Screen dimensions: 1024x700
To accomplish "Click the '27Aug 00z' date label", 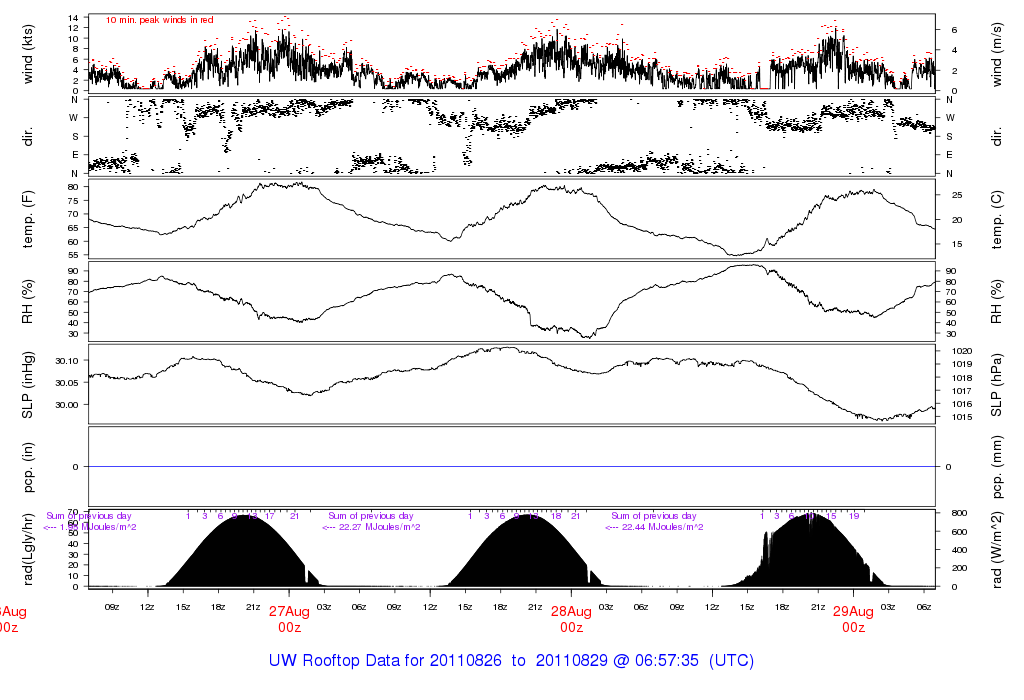I will tap(289, 619).
